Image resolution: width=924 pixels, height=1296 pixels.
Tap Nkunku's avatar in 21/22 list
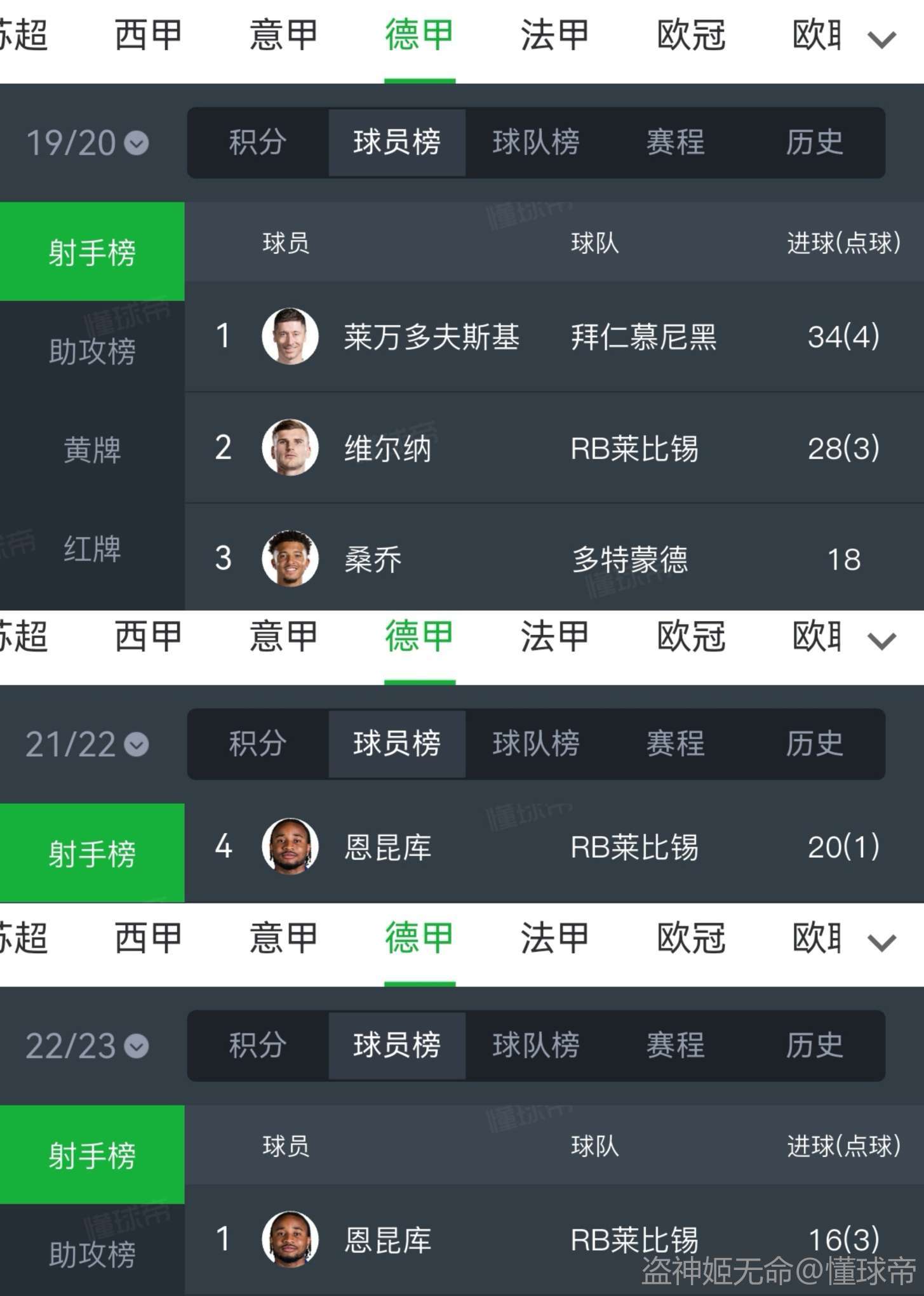click(290, 846)
